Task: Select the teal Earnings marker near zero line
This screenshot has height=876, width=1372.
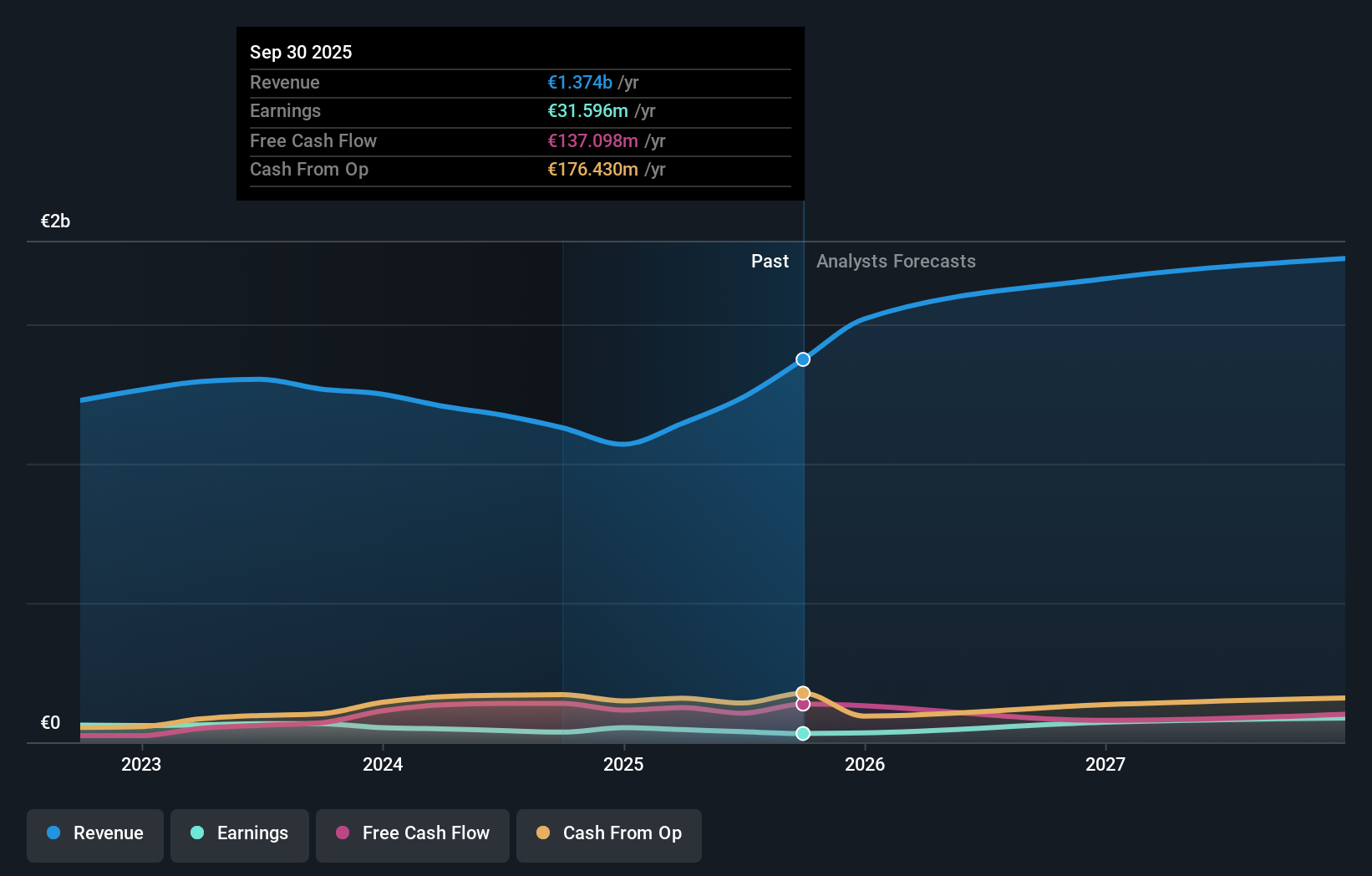Action: pyautogui.click(x=802, y=734)
